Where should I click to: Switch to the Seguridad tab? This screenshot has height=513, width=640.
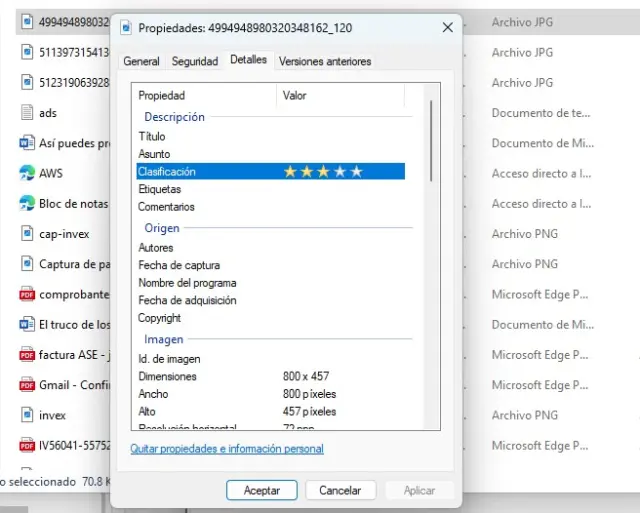pyautogui.click(x=194, y=61)
